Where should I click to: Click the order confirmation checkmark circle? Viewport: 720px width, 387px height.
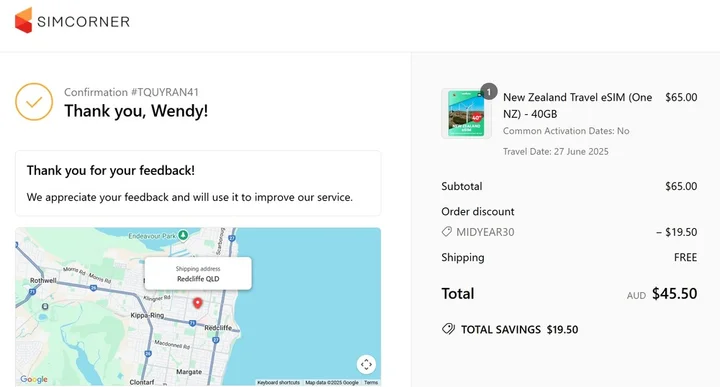(x=34, y=102)
